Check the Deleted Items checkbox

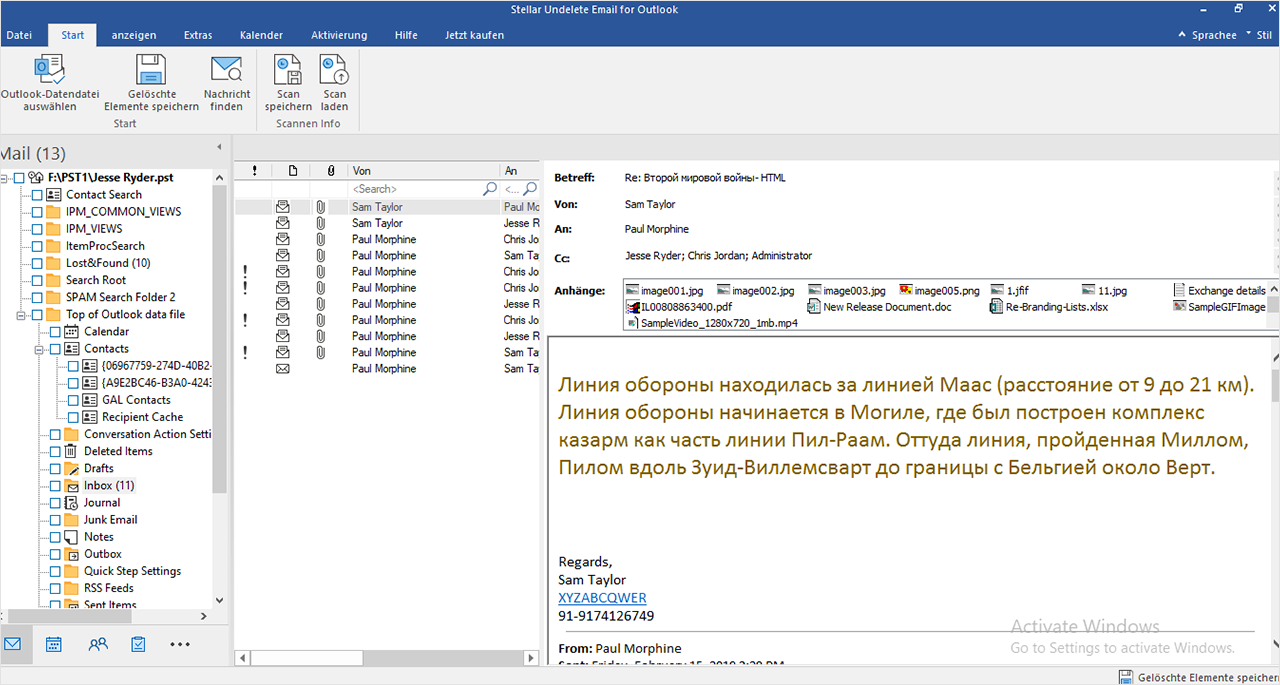56,451
